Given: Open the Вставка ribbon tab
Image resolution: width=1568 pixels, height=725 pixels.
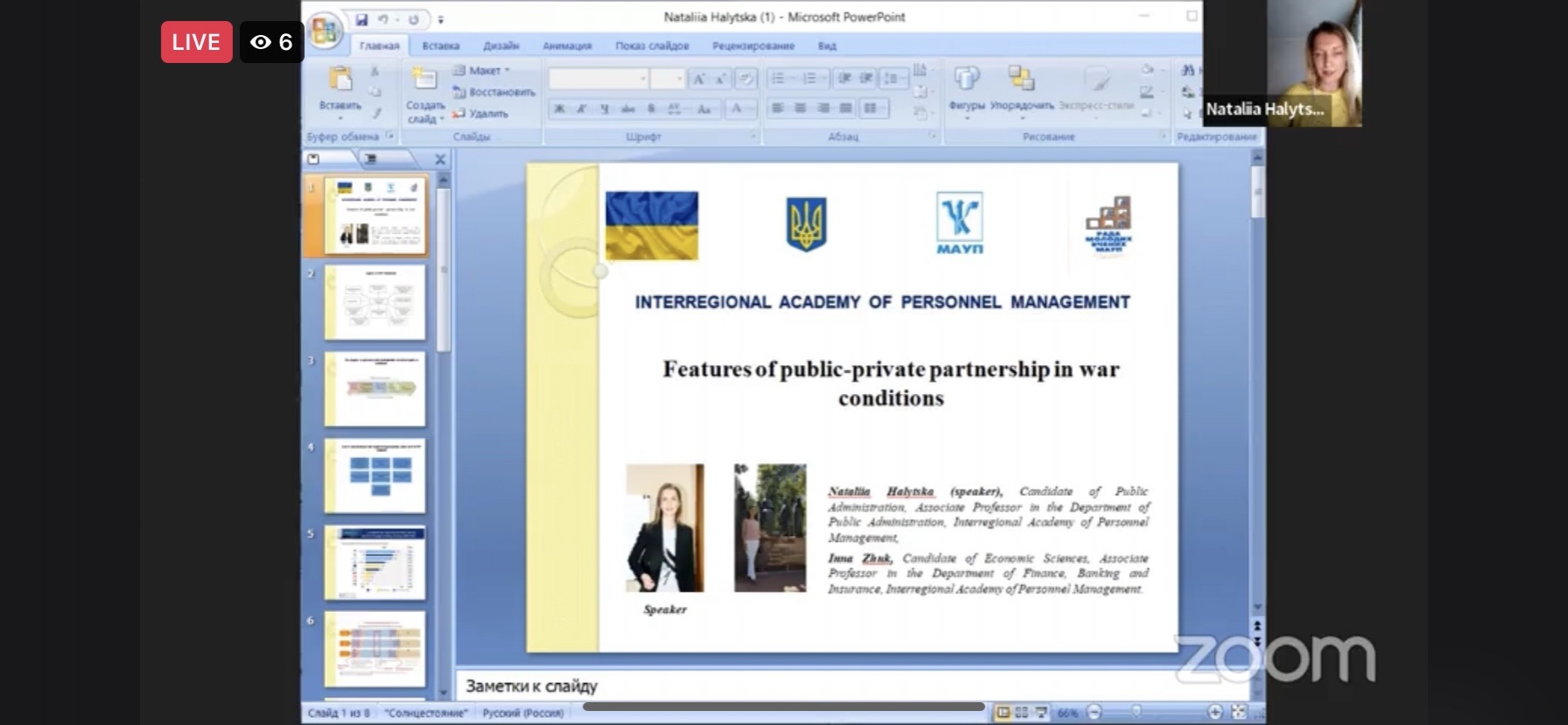Looking at the screenshot, I should click(440, 46).
